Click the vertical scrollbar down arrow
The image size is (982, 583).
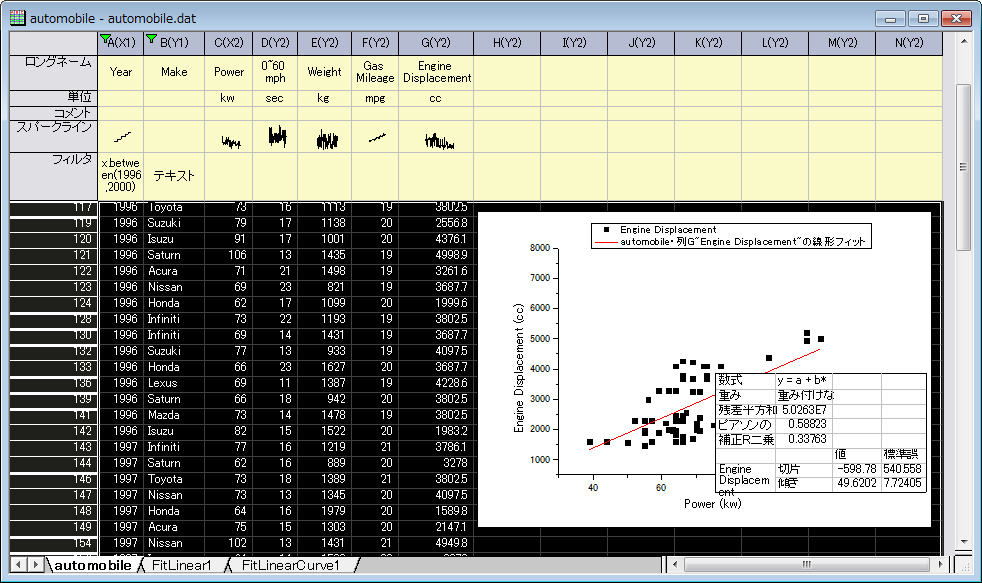[x=963, y=542]
